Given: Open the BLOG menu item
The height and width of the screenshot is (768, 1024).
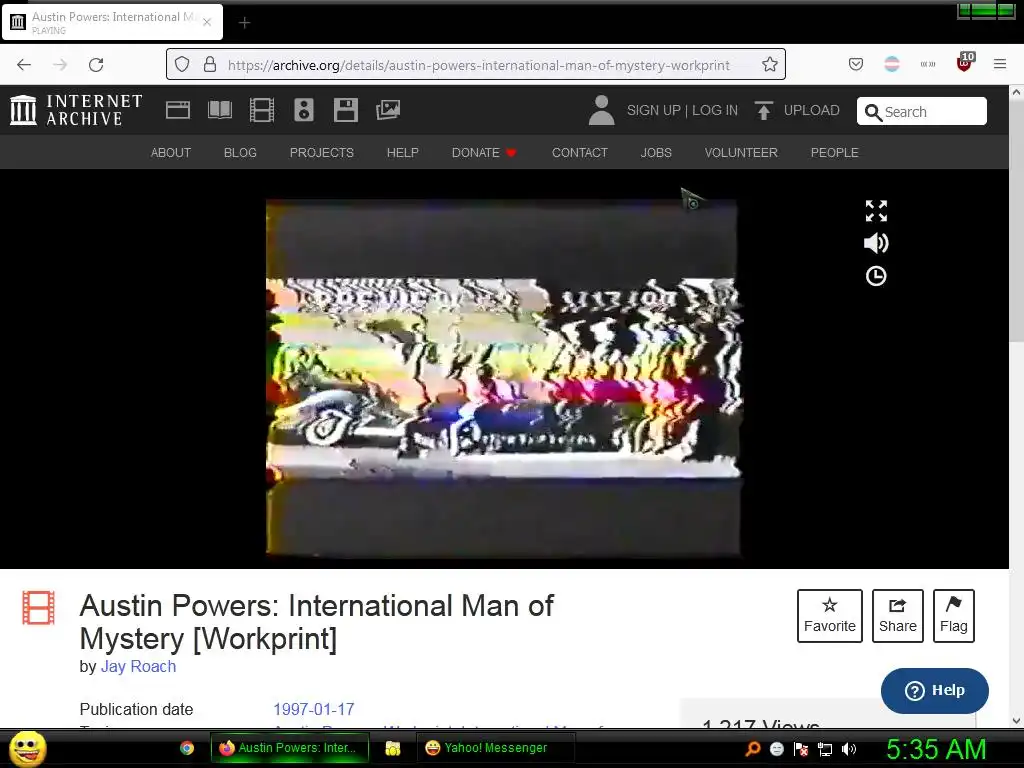Looking at the screenshot, I should 240,152.
